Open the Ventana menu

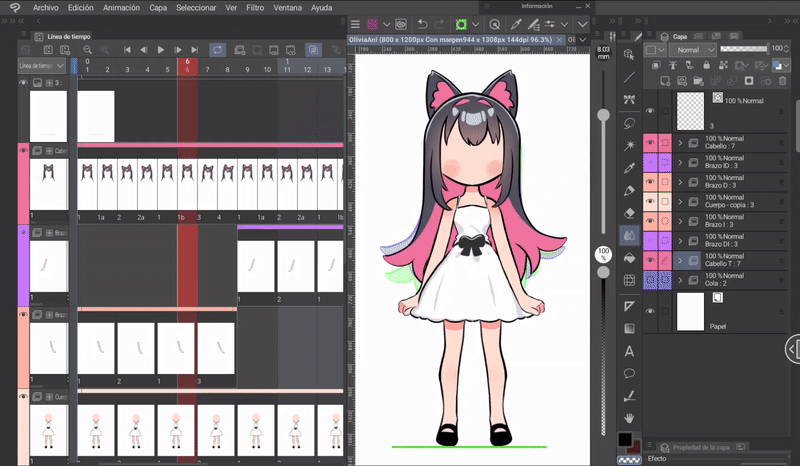pos(287,8)
